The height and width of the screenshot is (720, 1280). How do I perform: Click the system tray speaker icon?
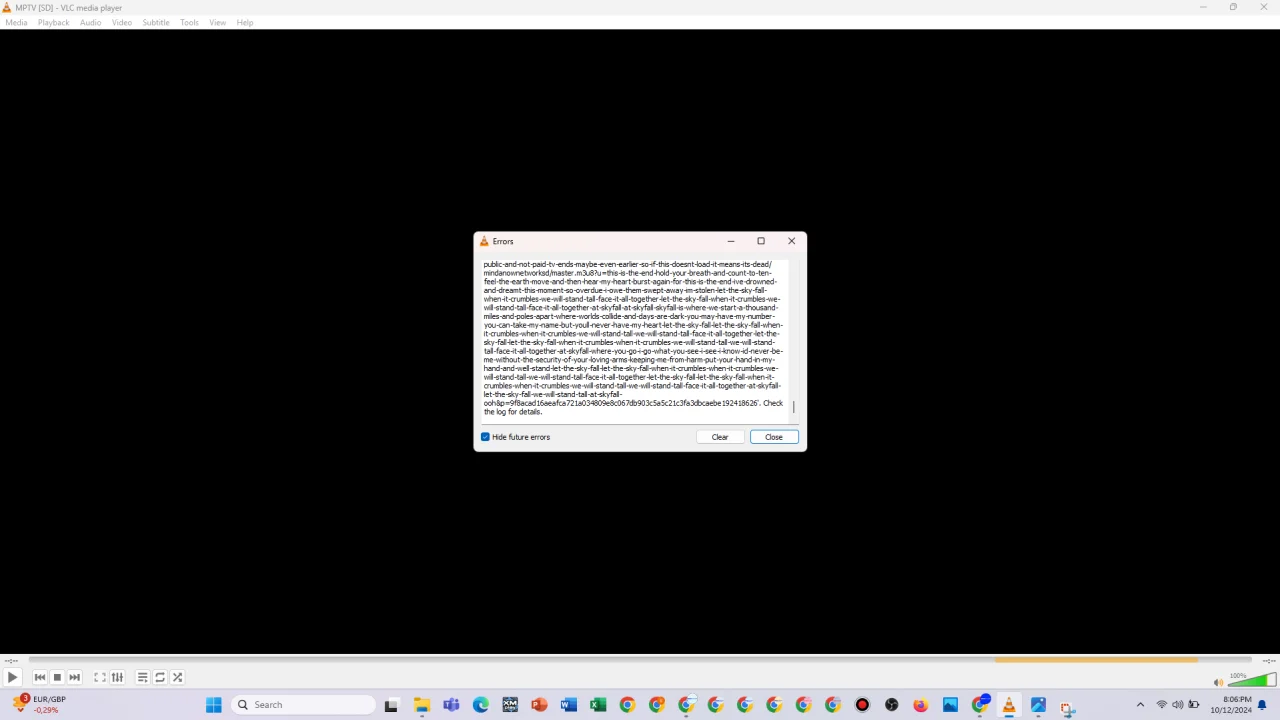coord(1177,705)
